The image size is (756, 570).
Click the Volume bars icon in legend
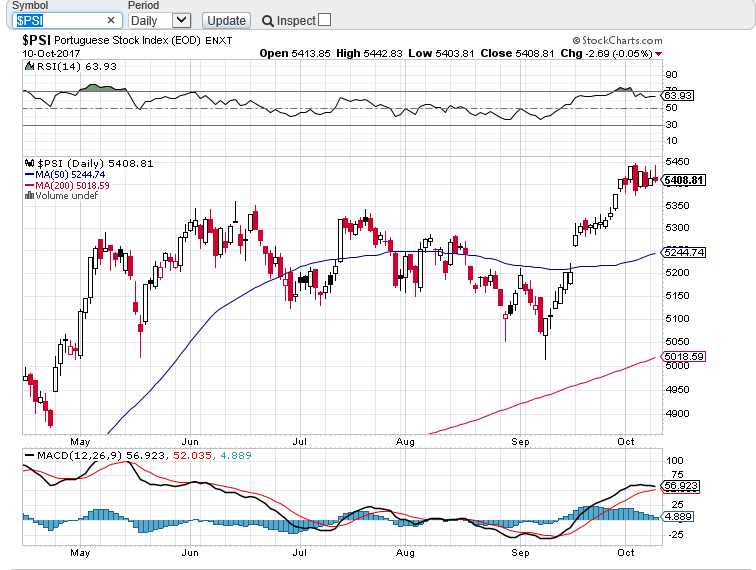pyautogui.click(x=29, y=195)
